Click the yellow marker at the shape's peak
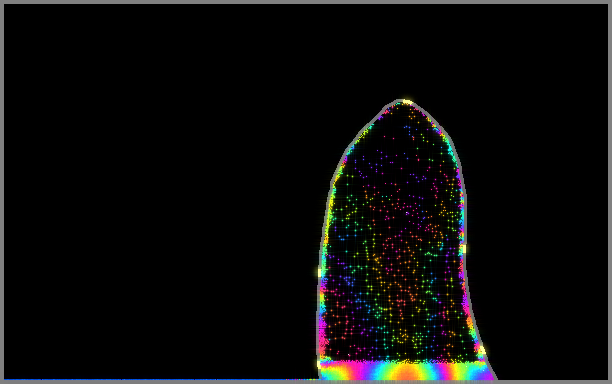The image size is (612, 384). 407,102
